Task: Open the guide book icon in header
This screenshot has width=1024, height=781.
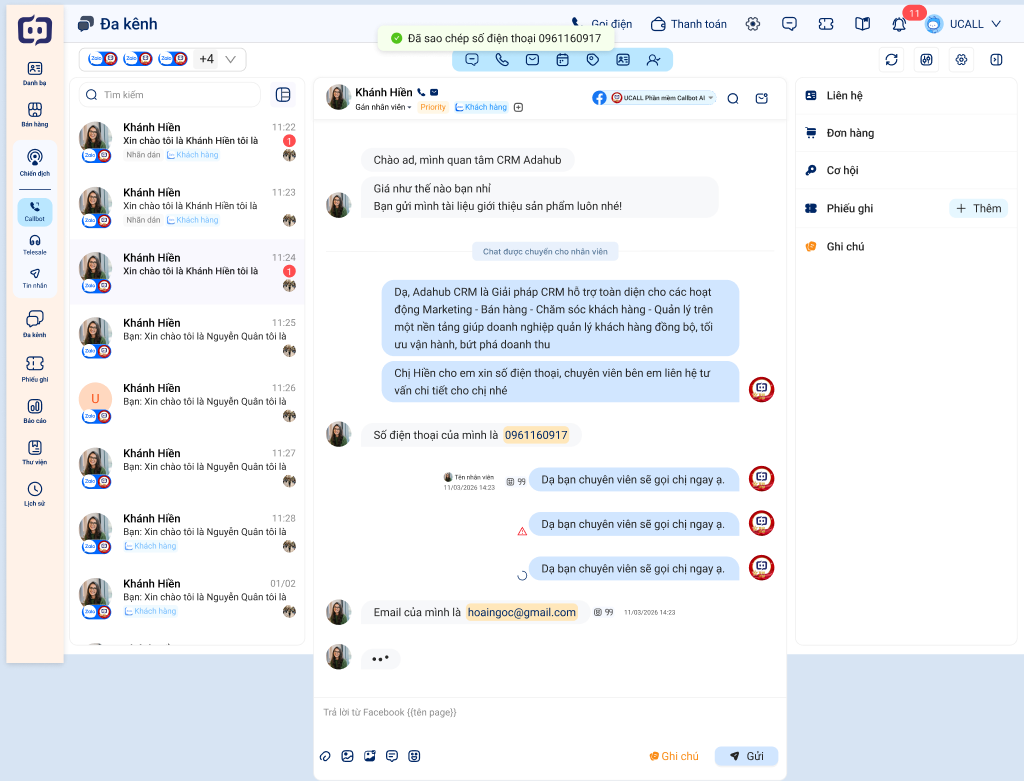Action: [x=862, y=24]
